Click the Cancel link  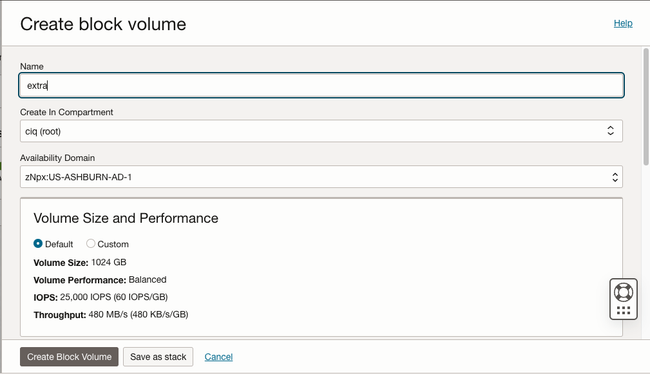click(218, 357)
